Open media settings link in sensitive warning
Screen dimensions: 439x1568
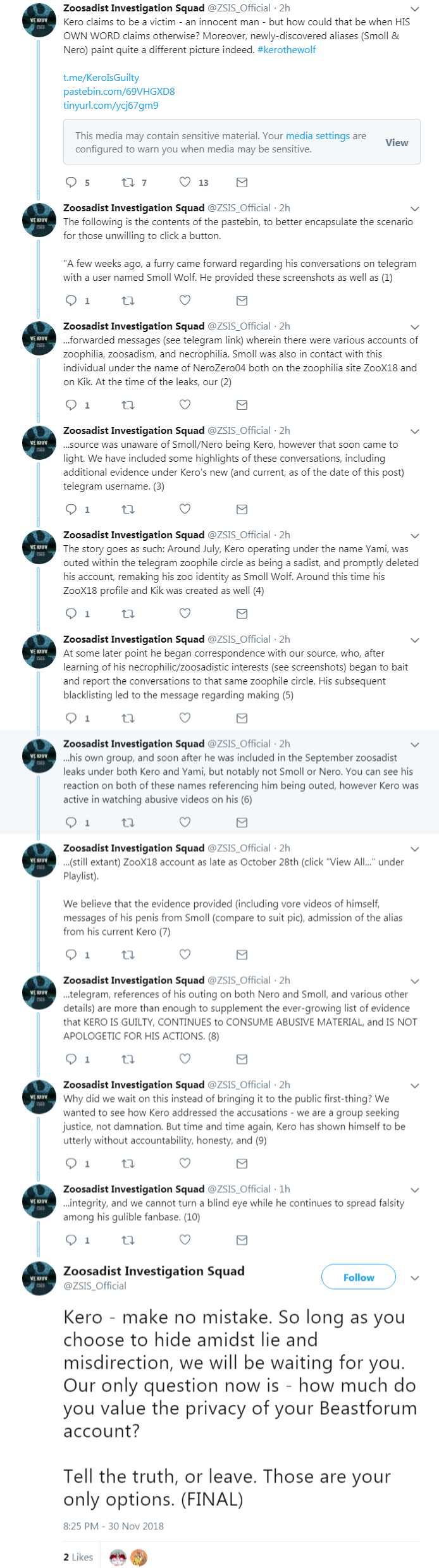[318, 135]
